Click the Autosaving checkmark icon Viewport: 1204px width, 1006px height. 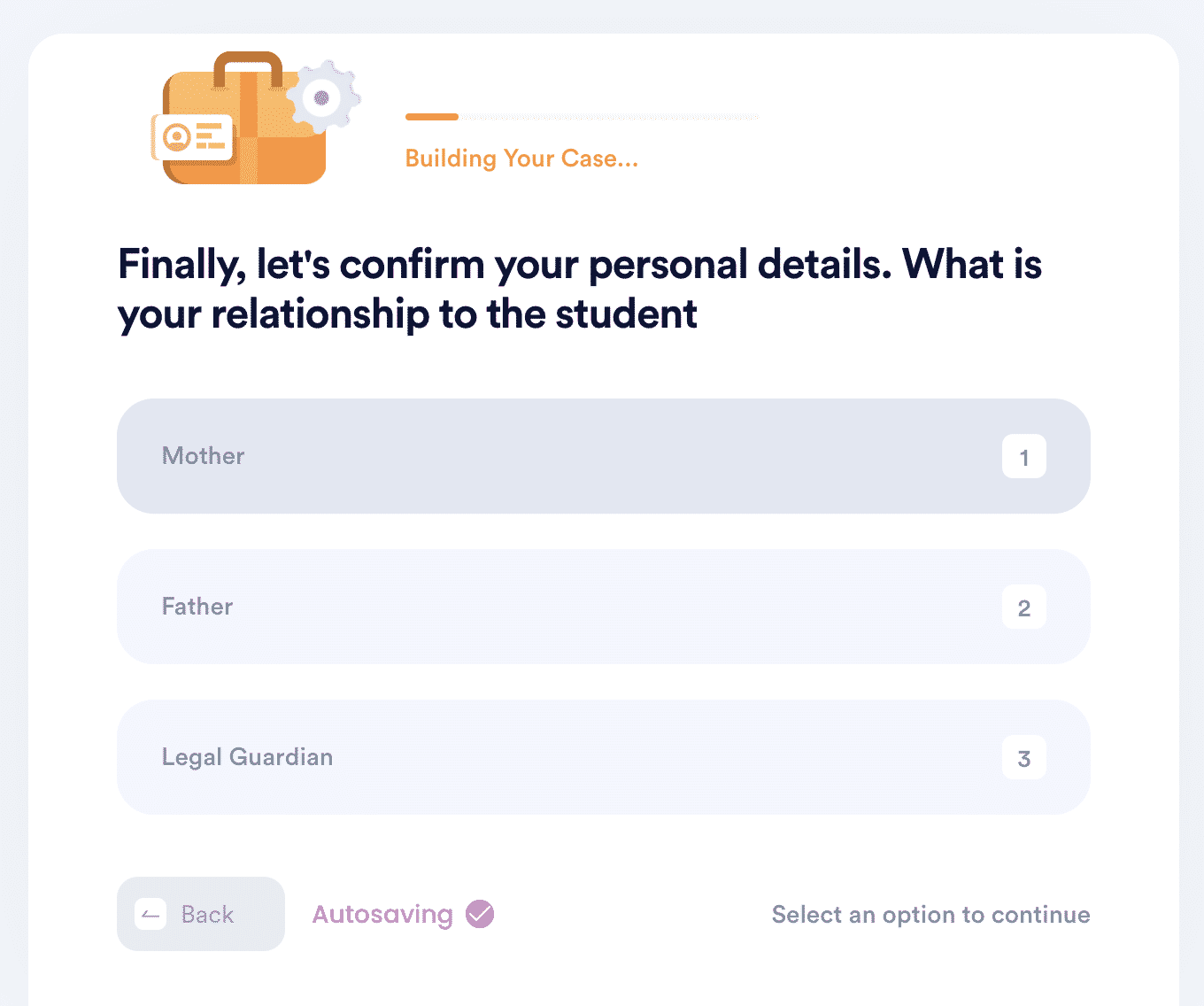coord(480,914)
